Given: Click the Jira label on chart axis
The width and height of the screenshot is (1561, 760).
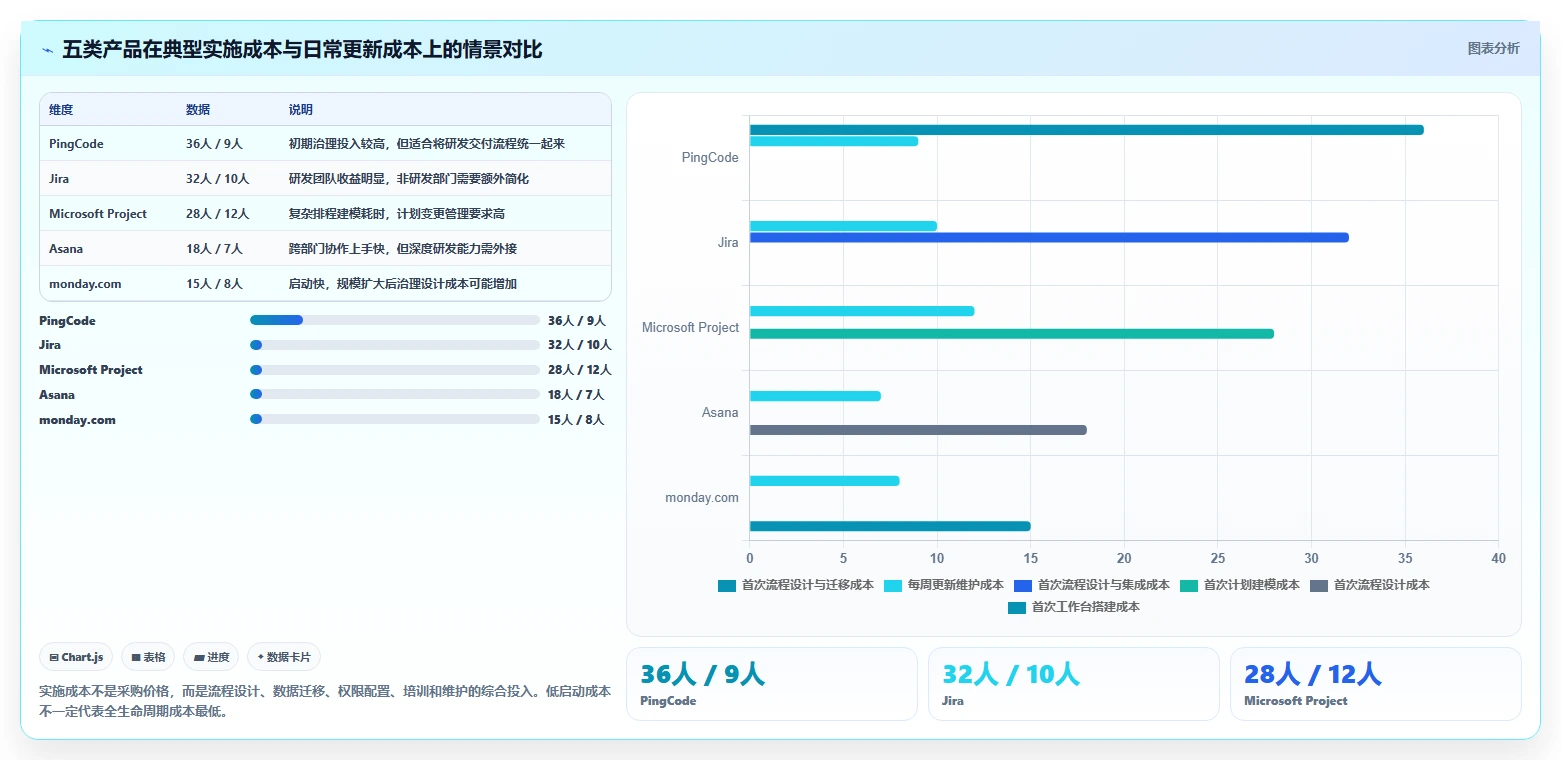Looking at the screenshot, I should coord(728,243).
